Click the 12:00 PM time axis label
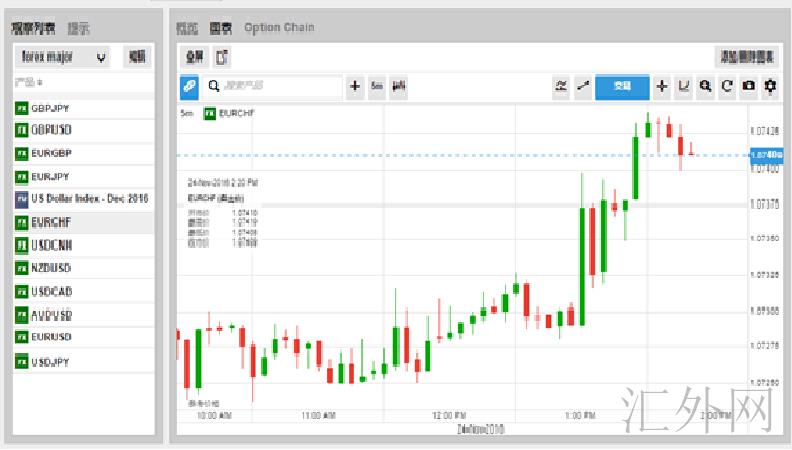 [449, 415]
